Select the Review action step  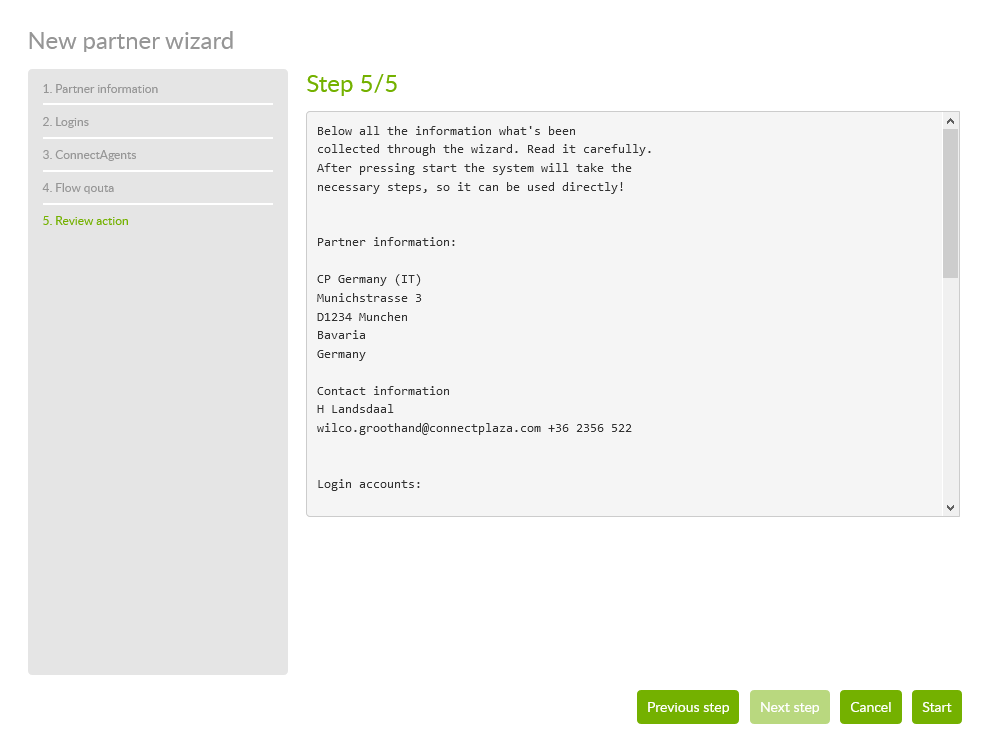coord(85,221)
